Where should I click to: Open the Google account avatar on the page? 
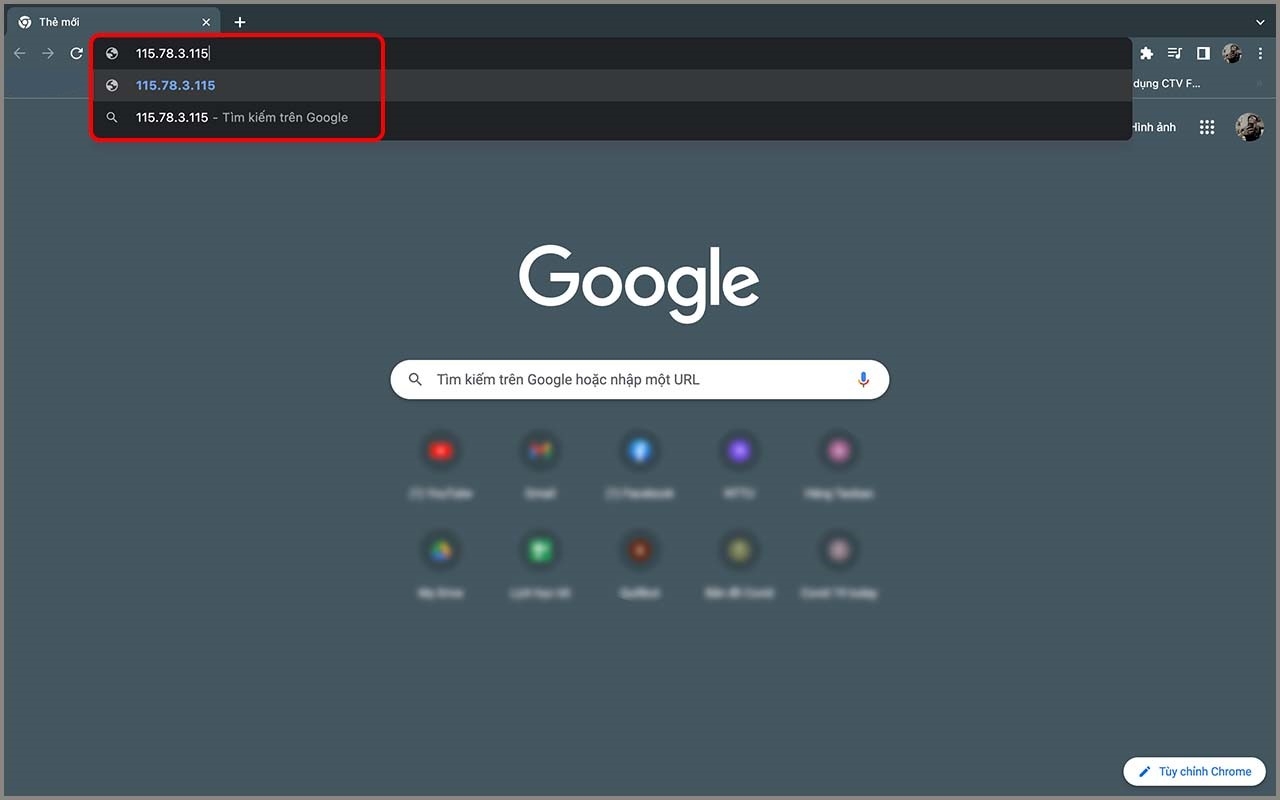[x=1250, y=127]
